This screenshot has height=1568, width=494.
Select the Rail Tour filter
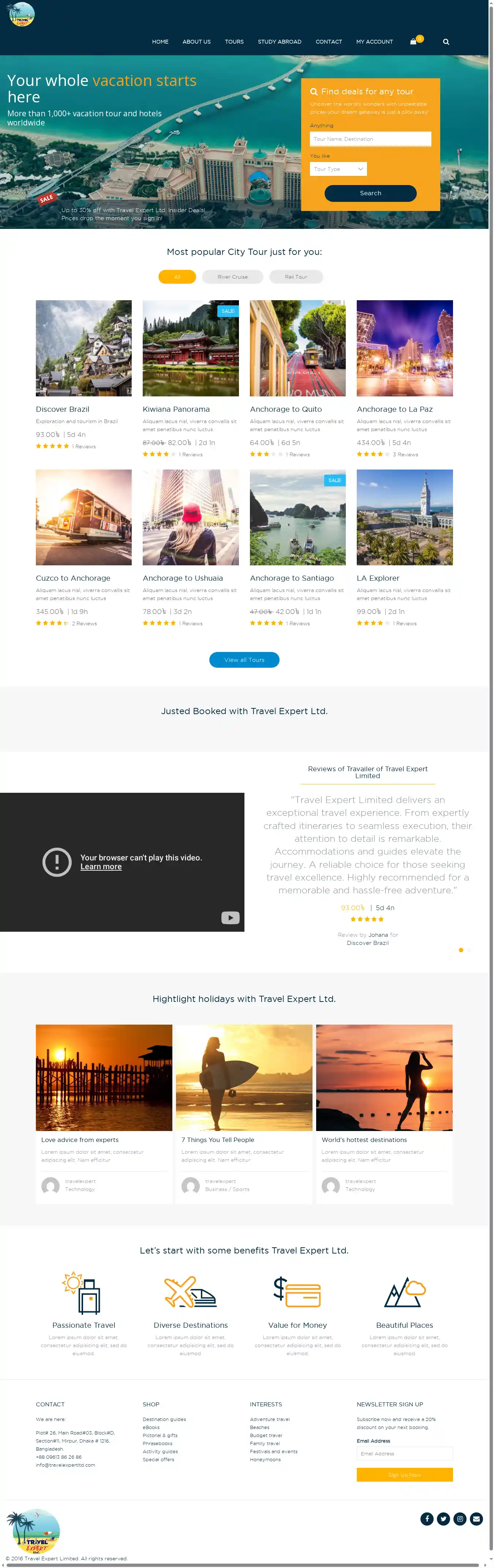pyautogui.click(x=296, y=276)
